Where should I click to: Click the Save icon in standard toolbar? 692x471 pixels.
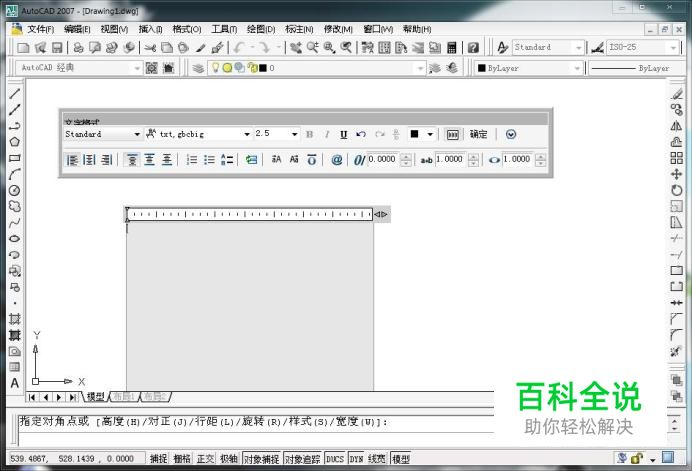[x=57, y=47]
